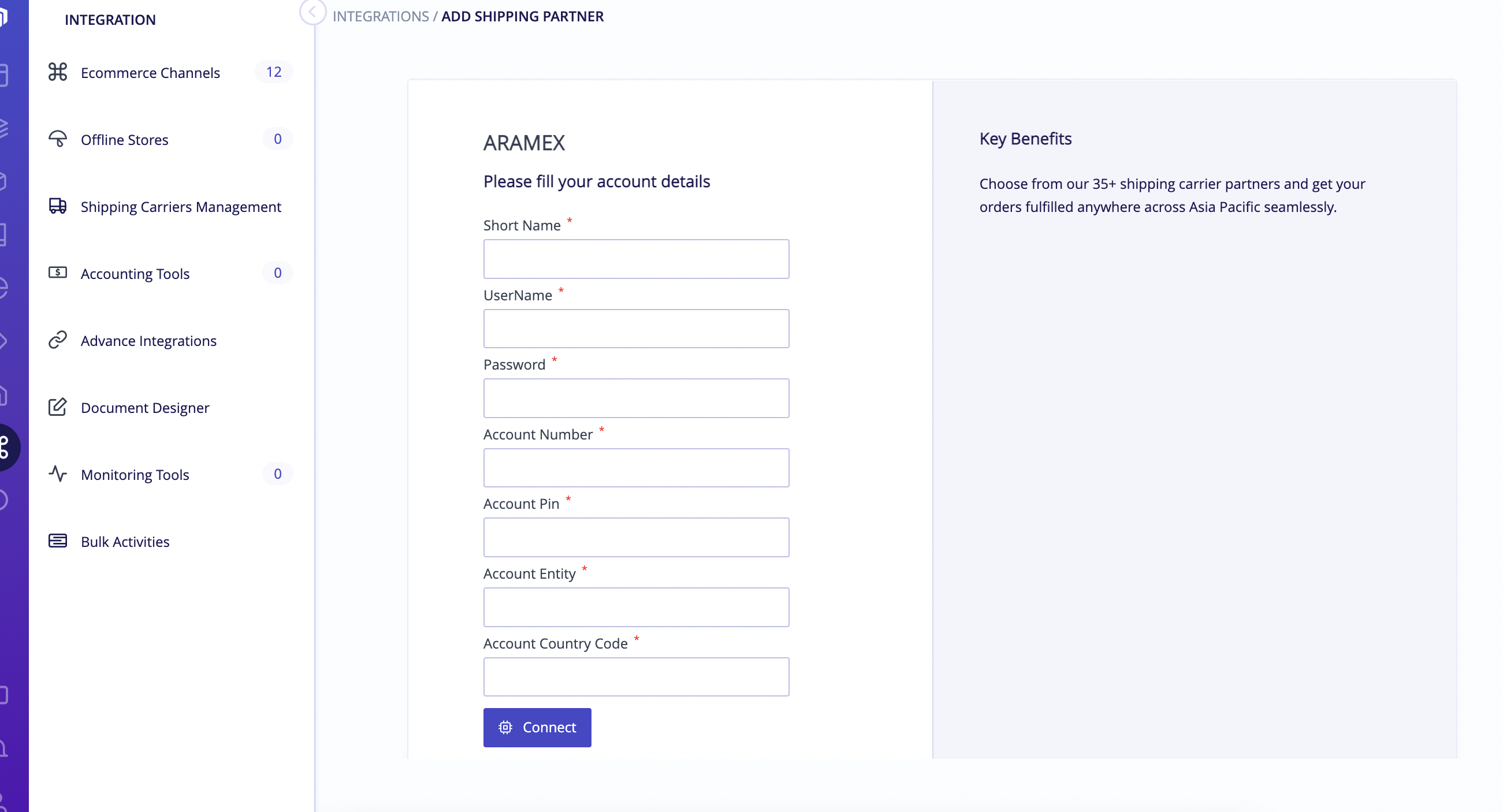1503x812 pixels.
Task: Click the Accounting Tools dollar-bill icon
Action: pos(58,273)
